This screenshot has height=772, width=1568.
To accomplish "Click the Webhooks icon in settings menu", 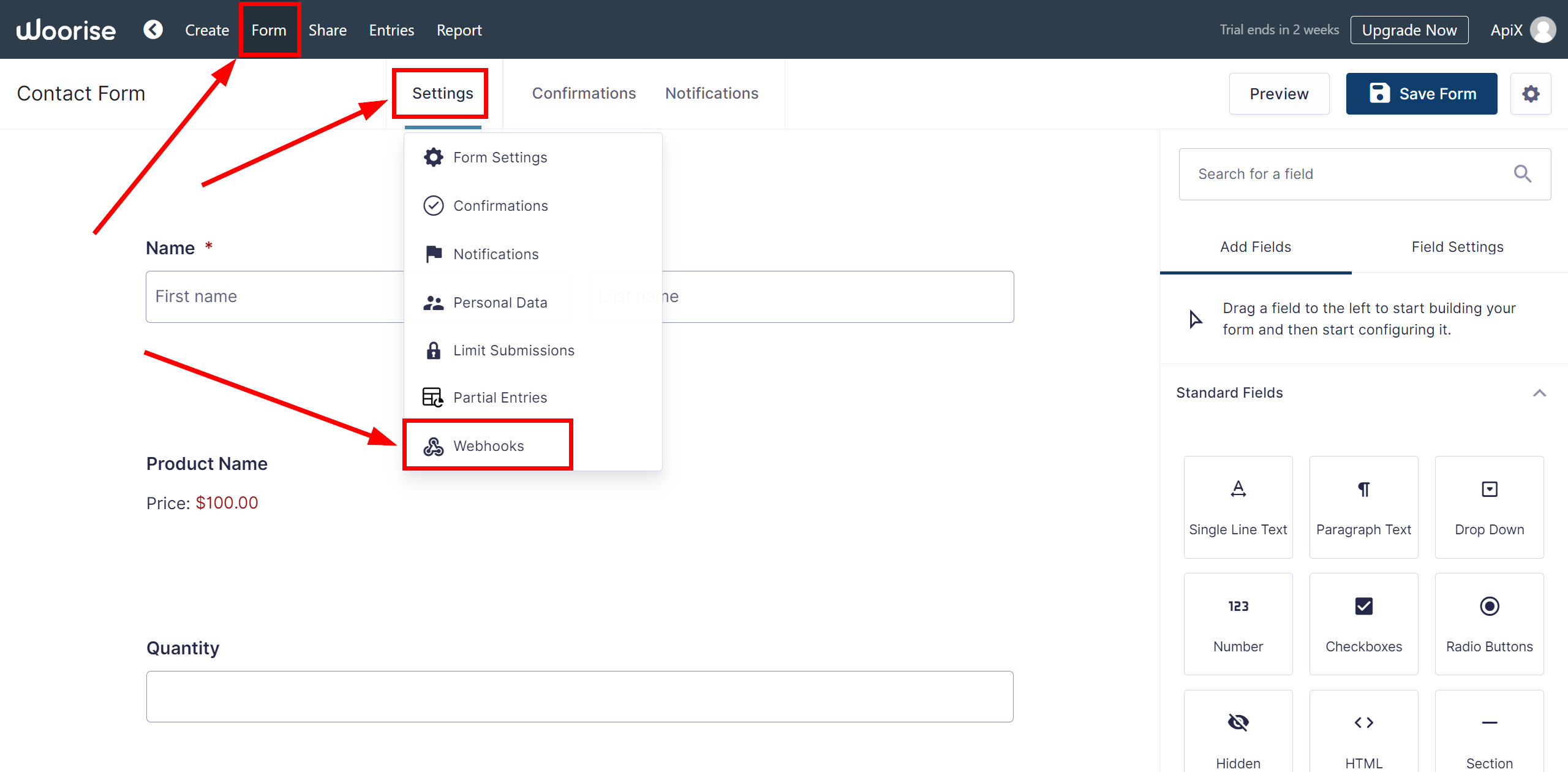I will coord(433,445).
